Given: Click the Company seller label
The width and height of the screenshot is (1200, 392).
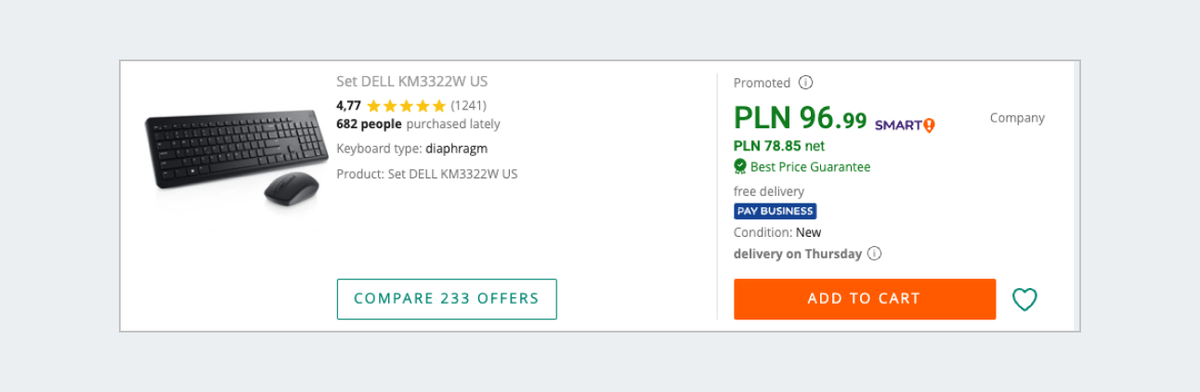Looking at the screenshot, I should [1017, 118].
